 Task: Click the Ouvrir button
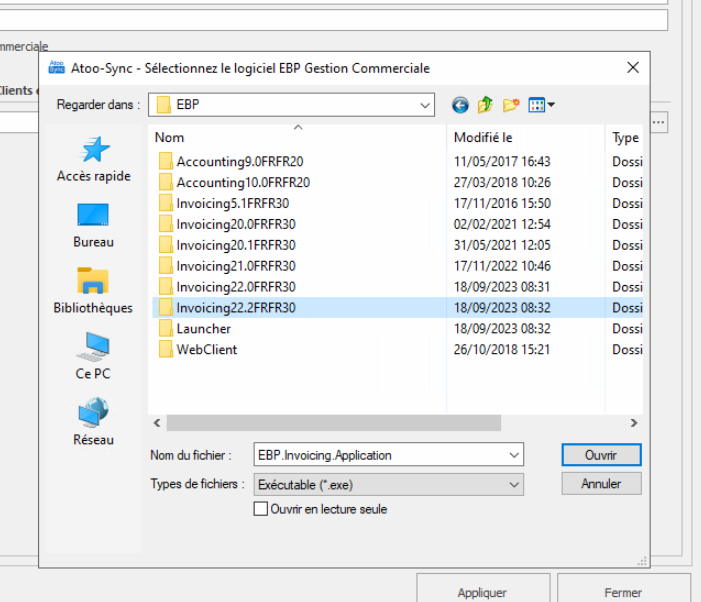pos(601,455)
